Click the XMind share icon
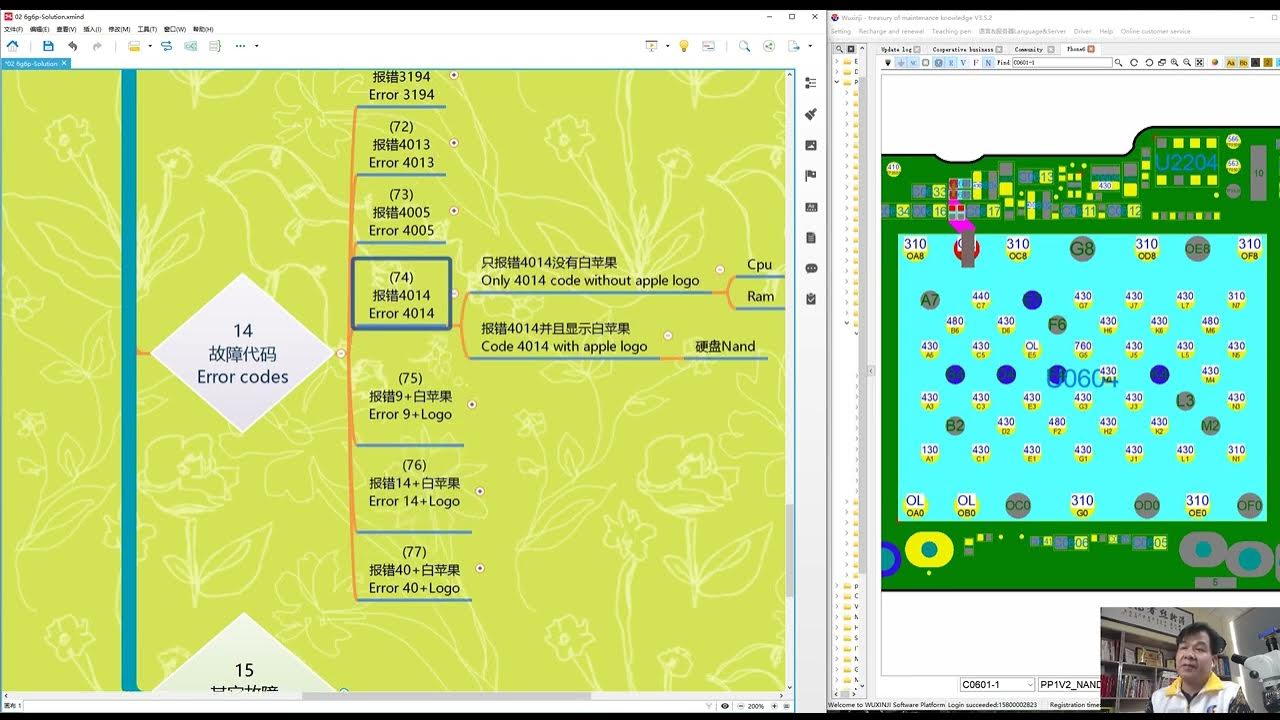The height and width of the screenshot is (720, 1280). [768, 46]
